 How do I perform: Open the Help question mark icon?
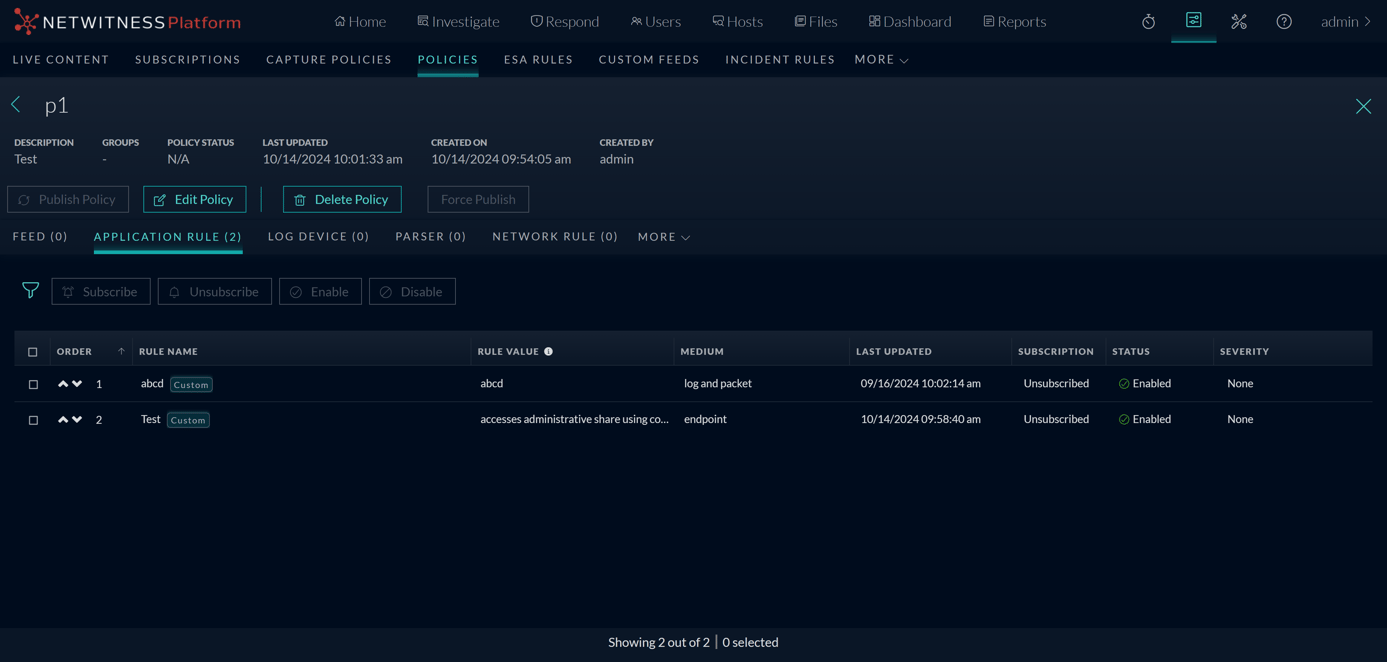coord(1284,22)
